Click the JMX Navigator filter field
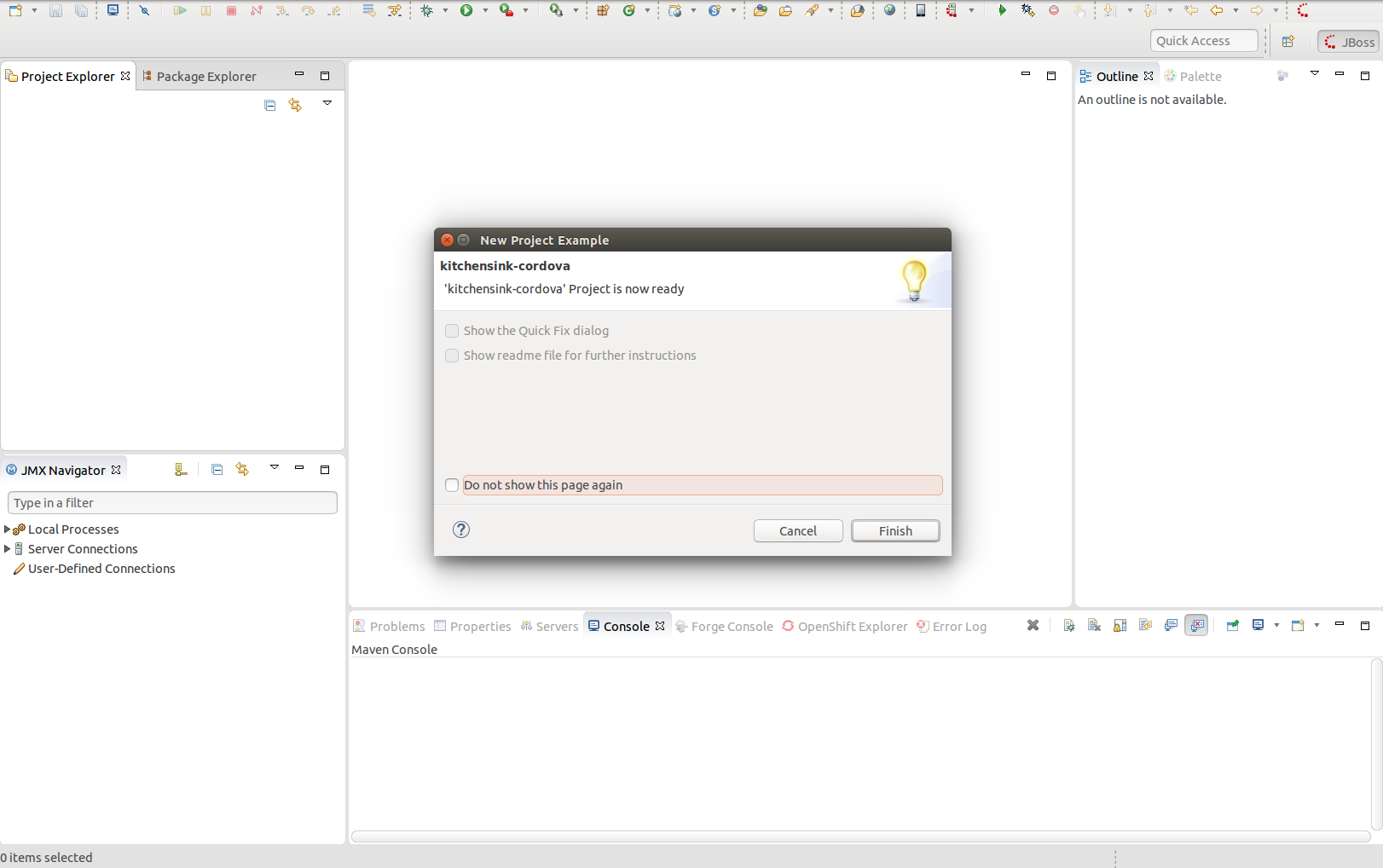The width and height of the screenshot is (1383, 868). pos(172,503)
